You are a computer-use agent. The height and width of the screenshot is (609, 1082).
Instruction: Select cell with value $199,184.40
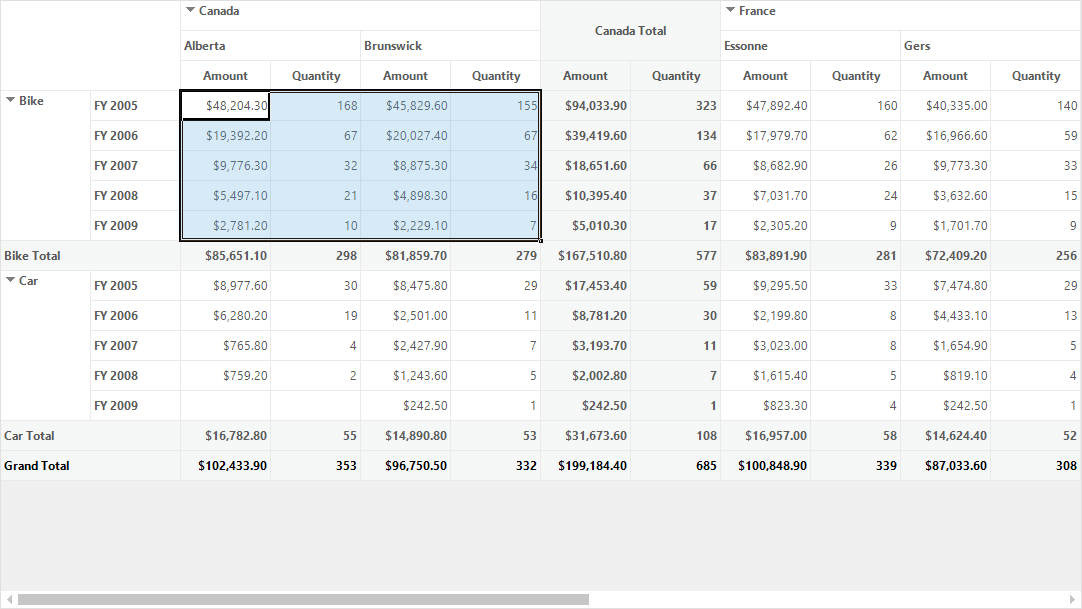(x=585, y=466)
